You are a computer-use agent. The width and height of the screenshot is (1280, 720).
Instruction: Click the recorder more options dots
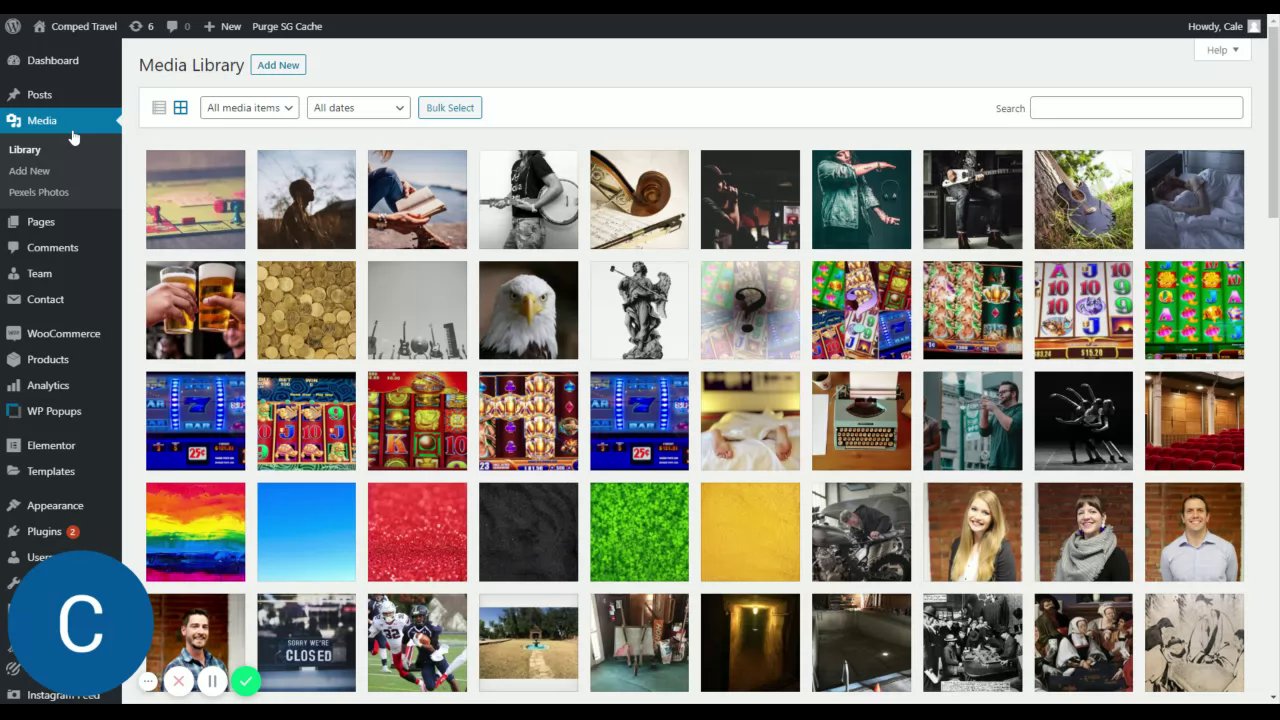tap(148, 682)
